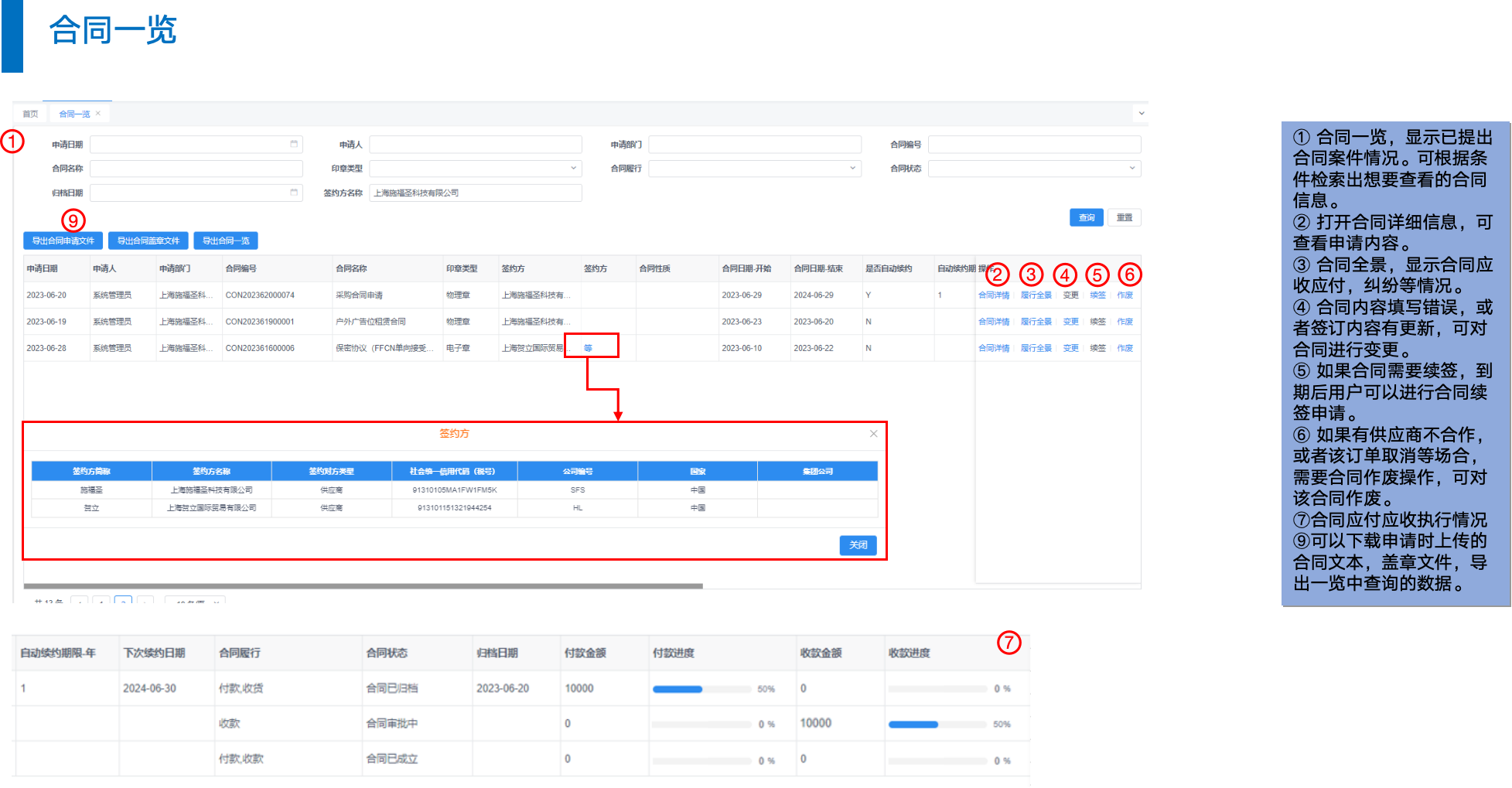Click the 导出合同盖章文件 button
This screenshot has width=1512, height=788.
[x=148, y=241]
